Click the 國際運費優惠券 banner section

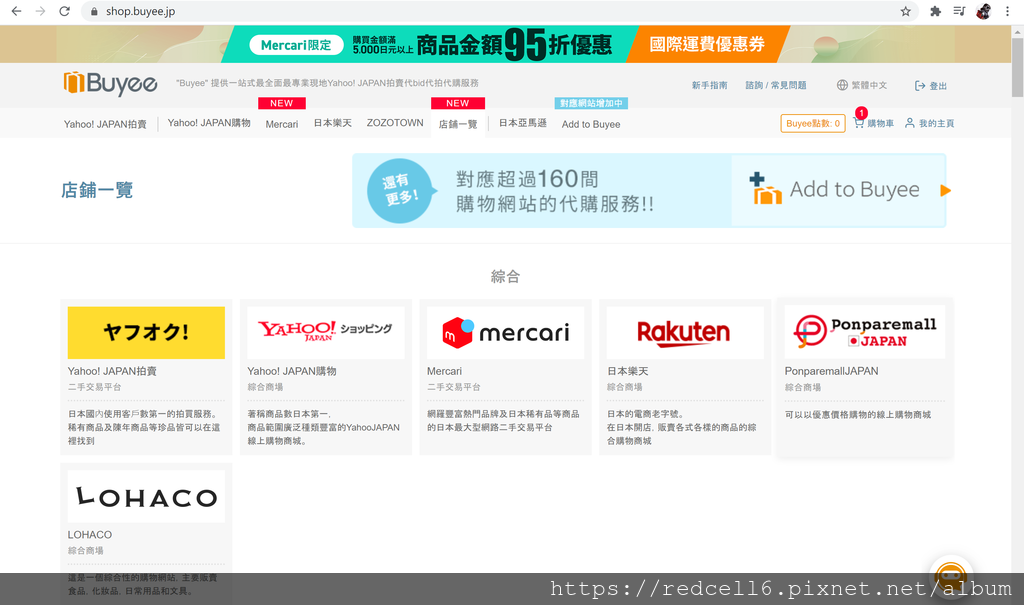click(707, 44)
